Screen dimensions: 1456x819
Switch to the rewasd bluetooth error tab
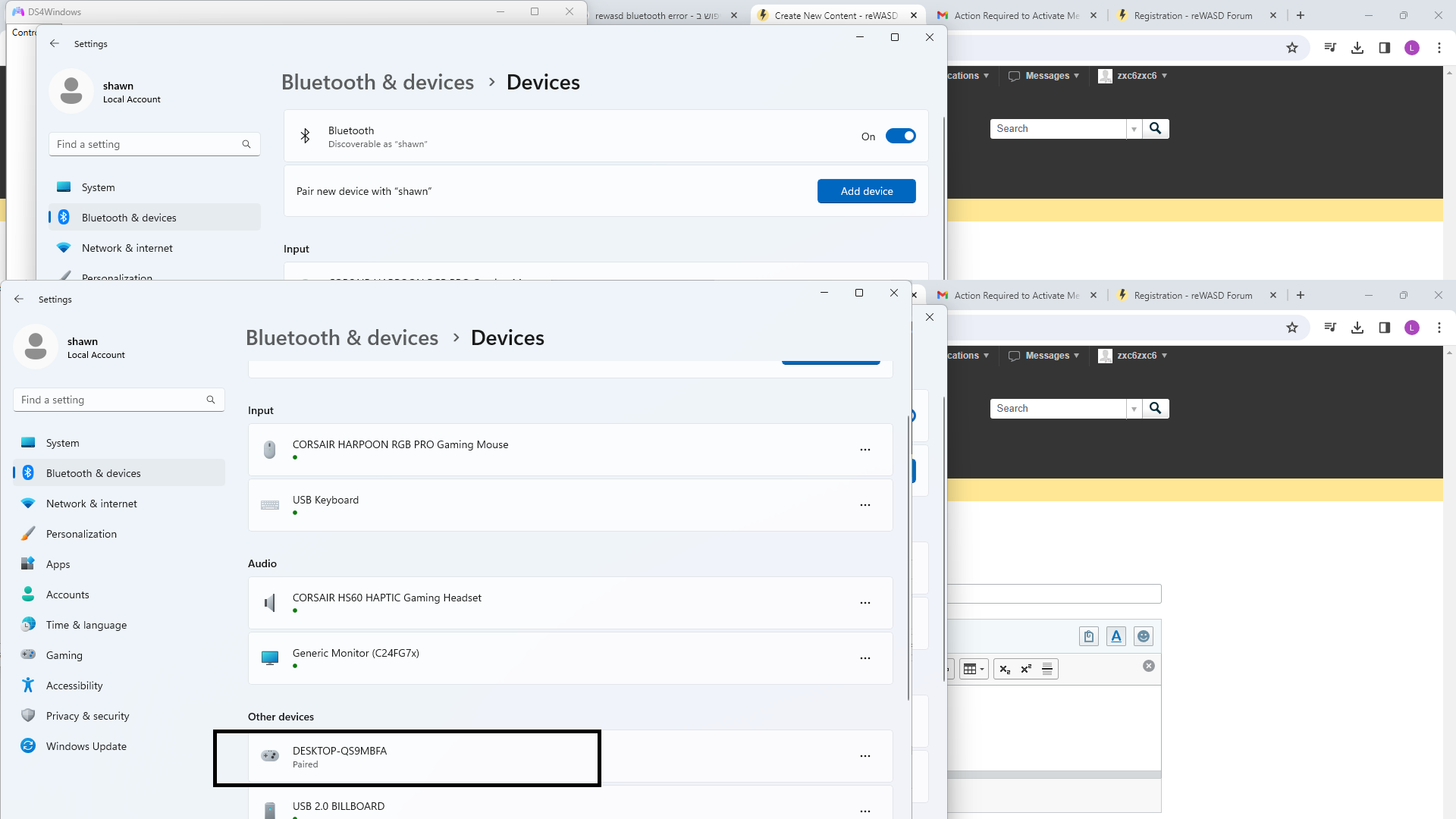[657, 15]
